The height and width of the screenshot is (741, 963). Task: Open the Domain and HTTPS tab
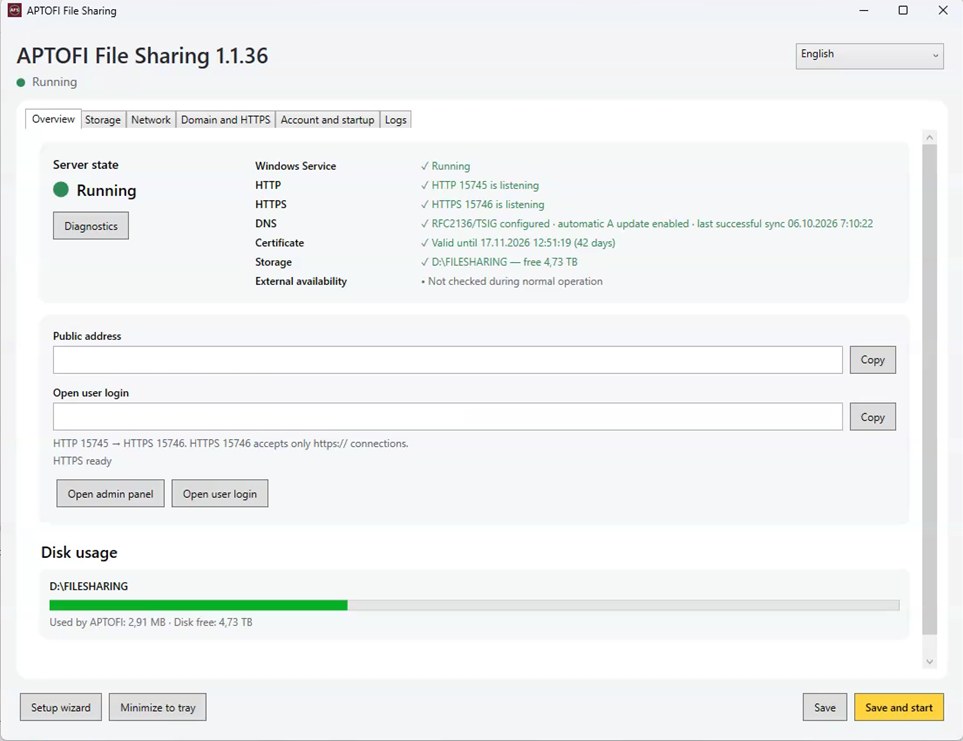pyautogui.click(x=225, y=120)
